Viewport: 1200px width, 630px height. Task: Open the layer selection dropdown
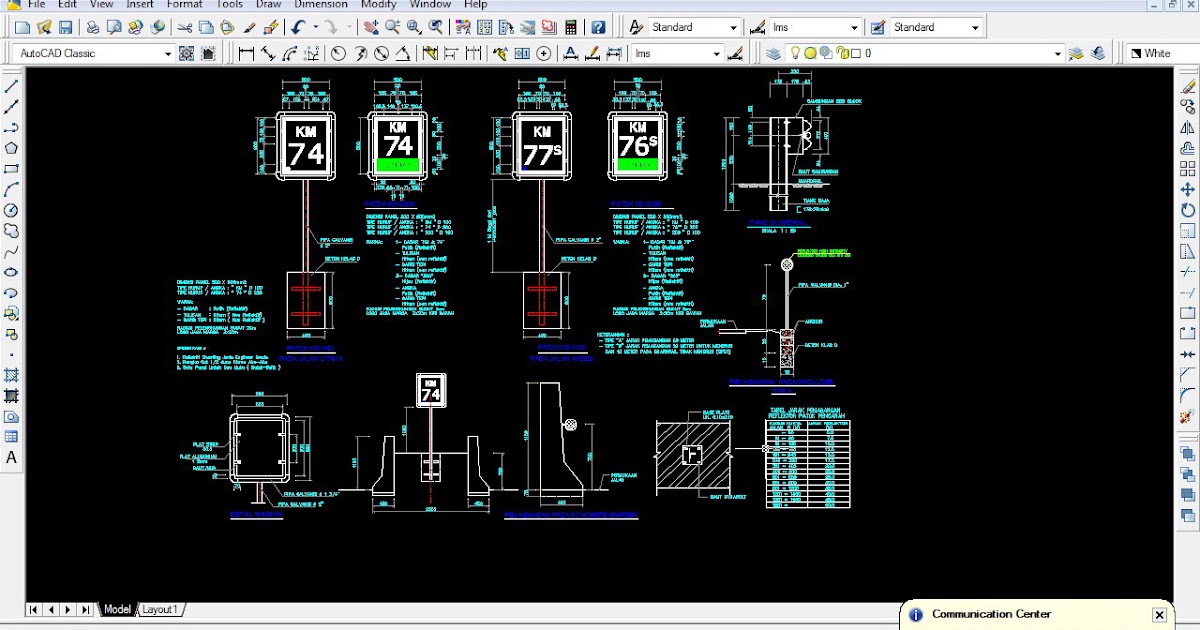(x=1057, y=52)
